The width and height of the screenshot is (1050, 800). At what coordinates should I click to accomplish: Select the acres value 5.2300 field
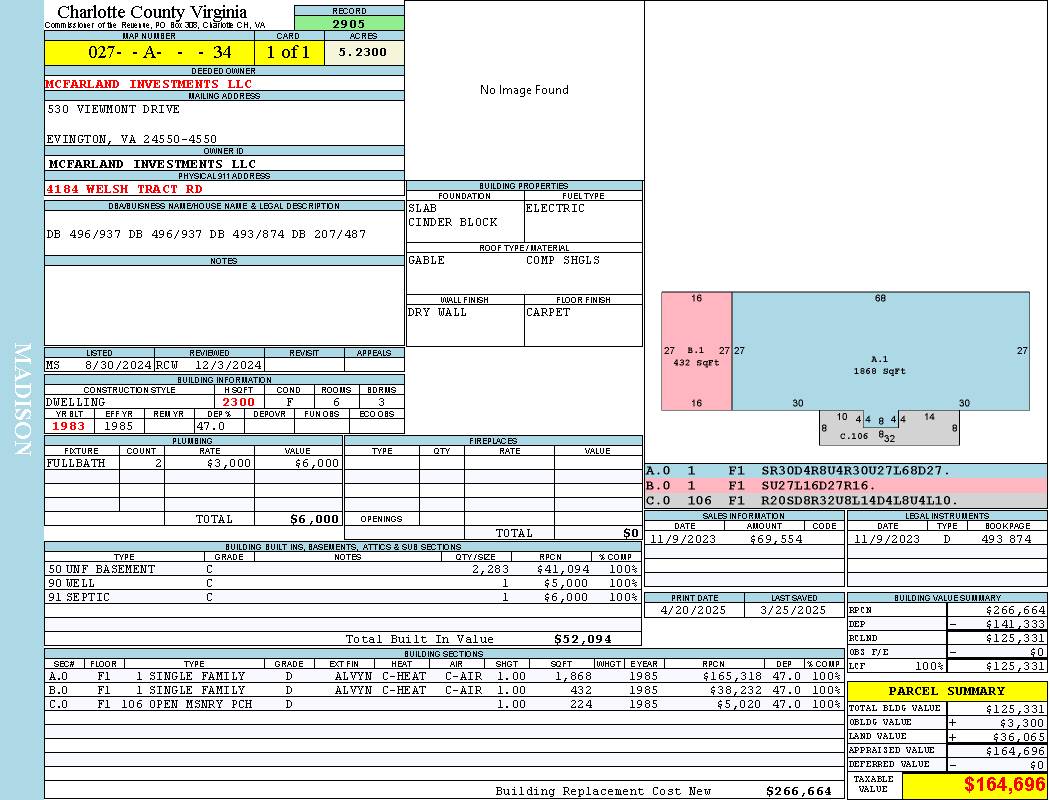click(364, 52)
